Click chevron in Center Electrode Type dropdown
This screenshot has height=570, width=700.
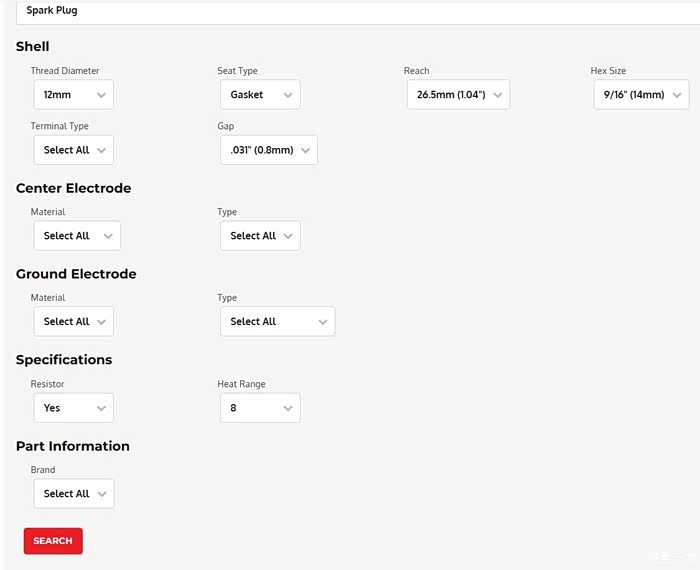[288, 236]
